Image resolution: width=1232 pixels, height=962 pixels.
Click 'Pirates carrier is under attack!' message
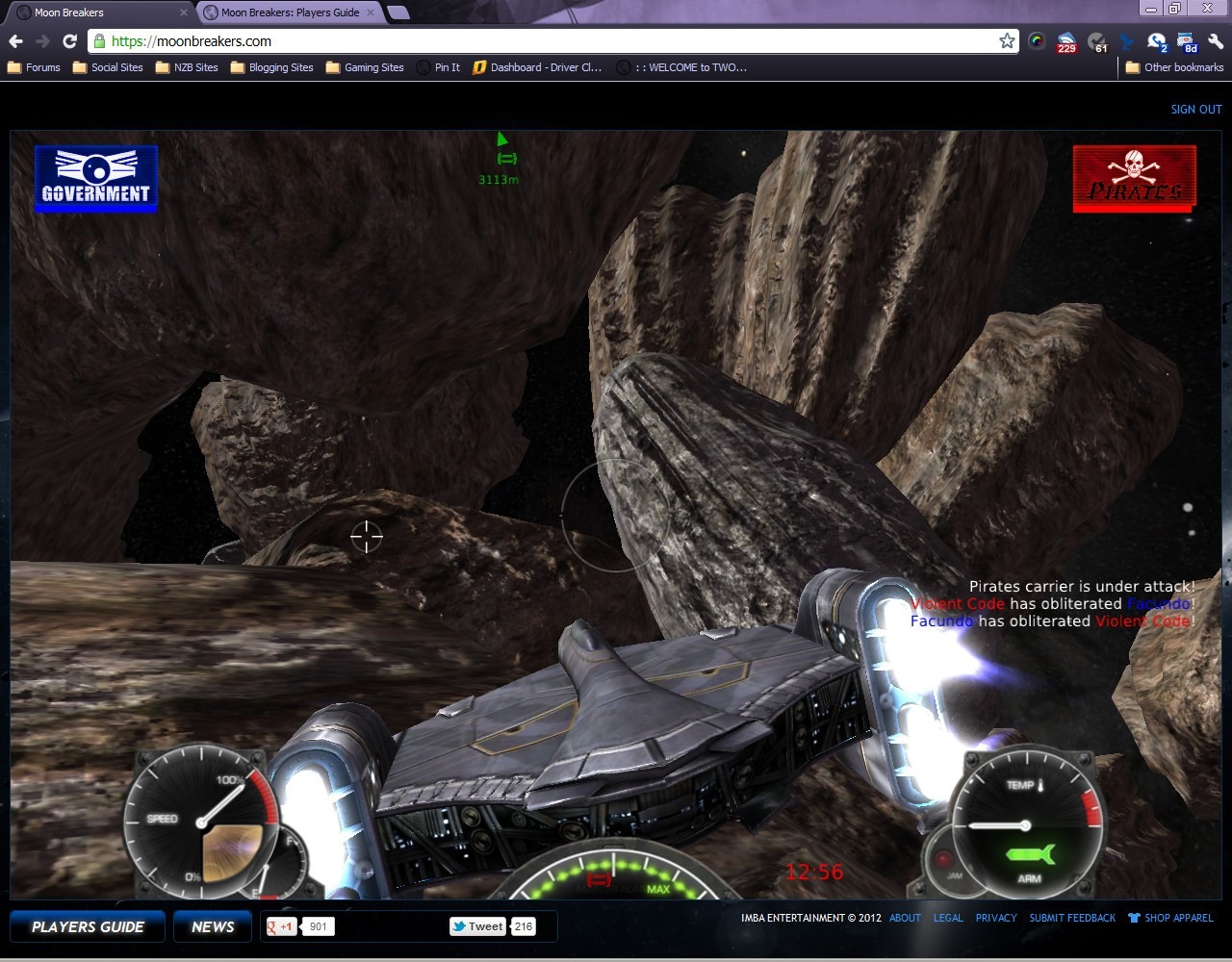[x=1082, y=586]
